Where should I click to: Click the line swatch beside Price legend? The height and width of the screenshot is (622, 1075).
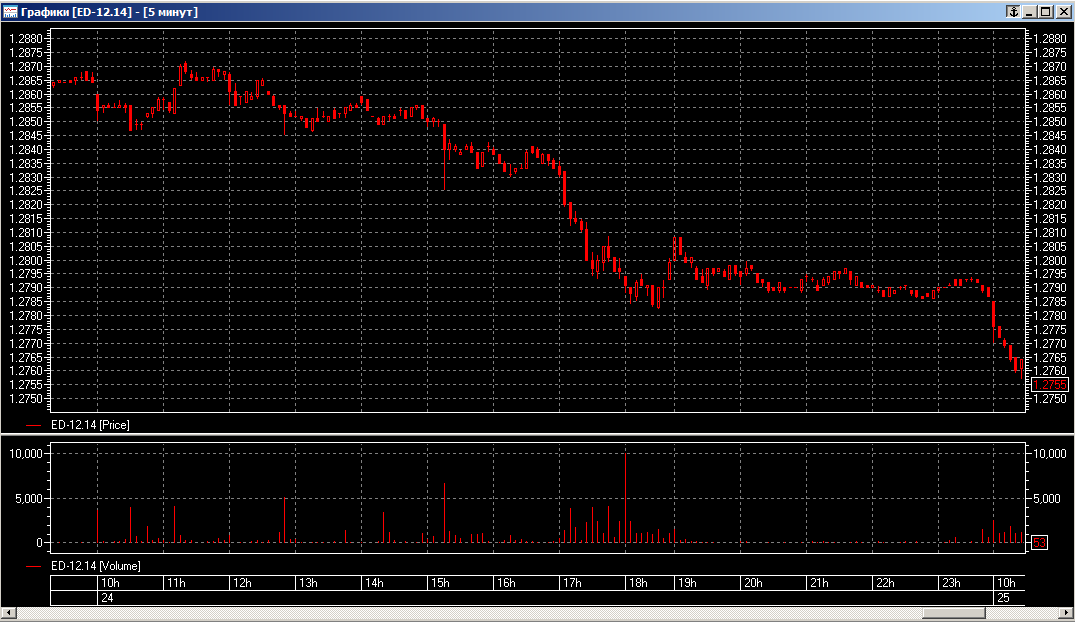click(x=35, y=425)
